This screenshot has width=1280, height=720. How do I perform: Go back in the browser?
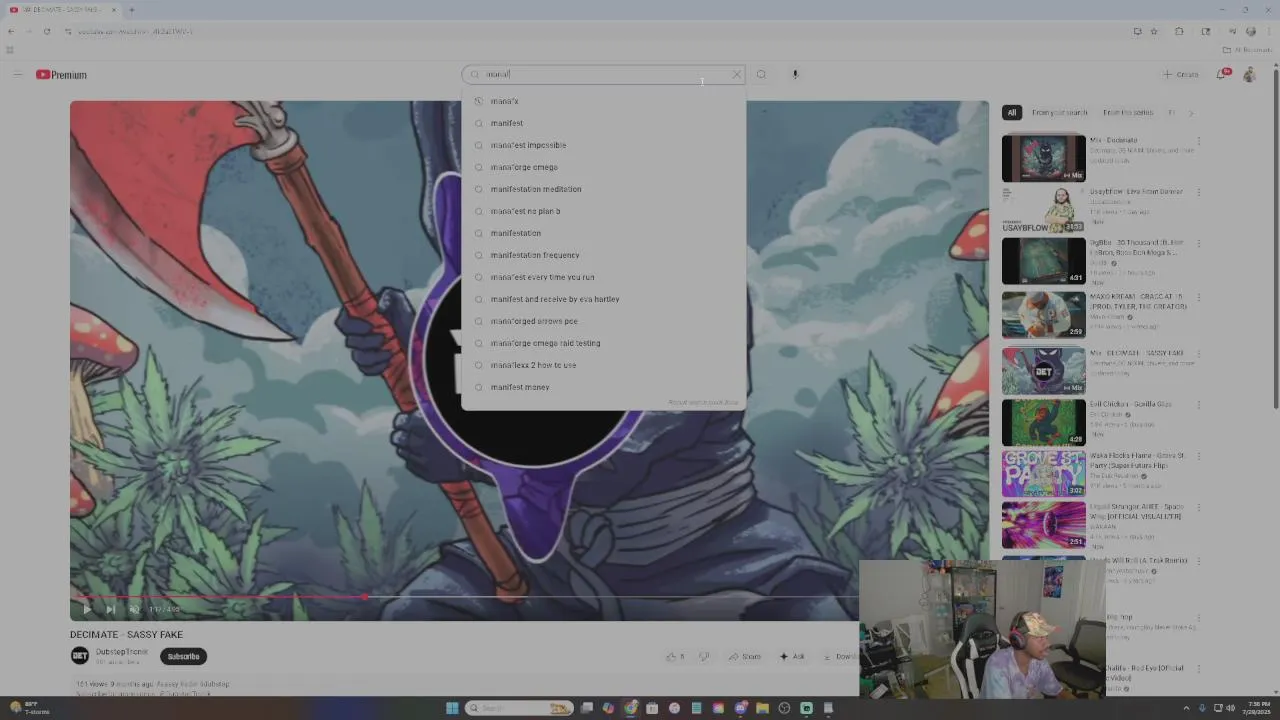[x=11, y=31]
